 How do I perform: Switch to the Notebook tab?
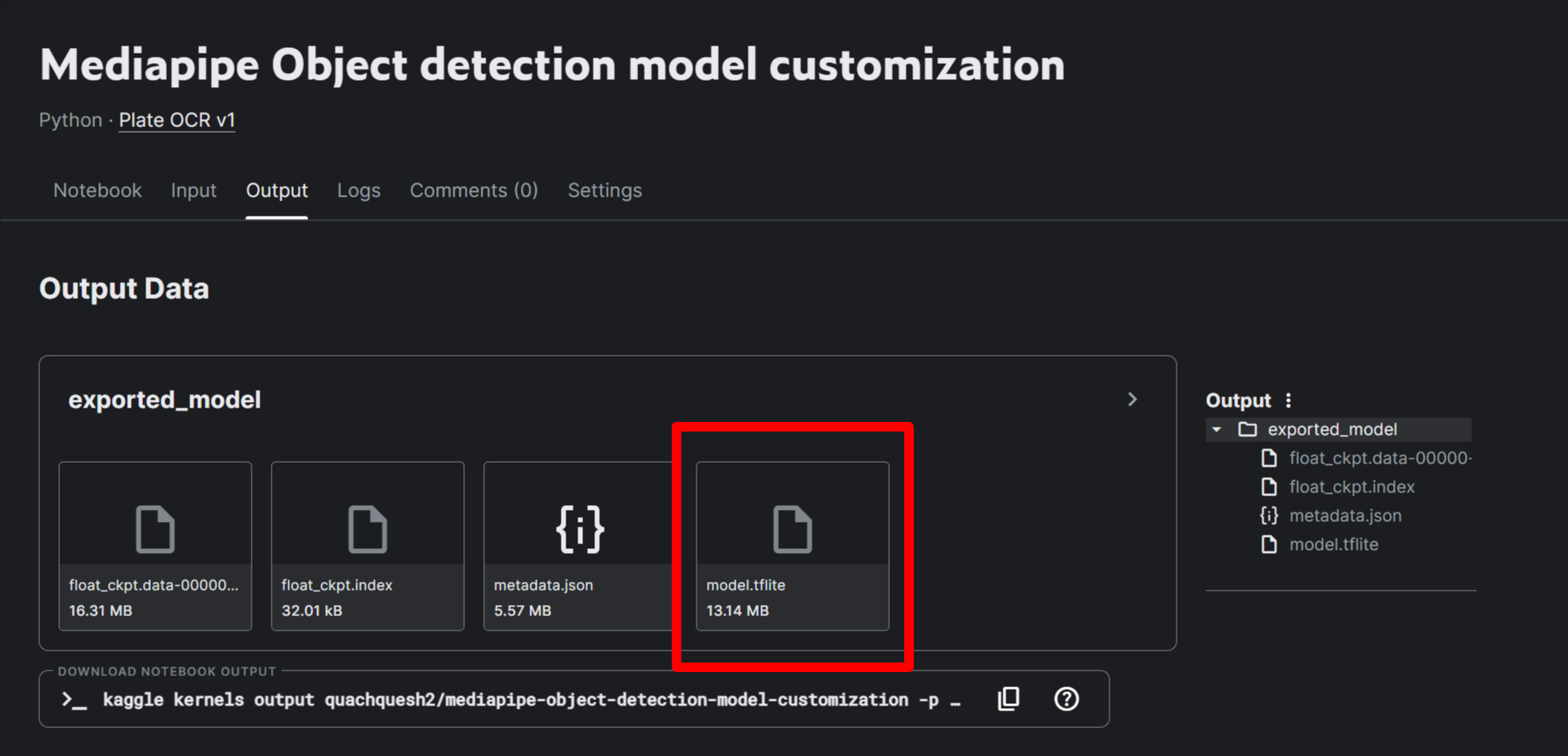point(97,190)
